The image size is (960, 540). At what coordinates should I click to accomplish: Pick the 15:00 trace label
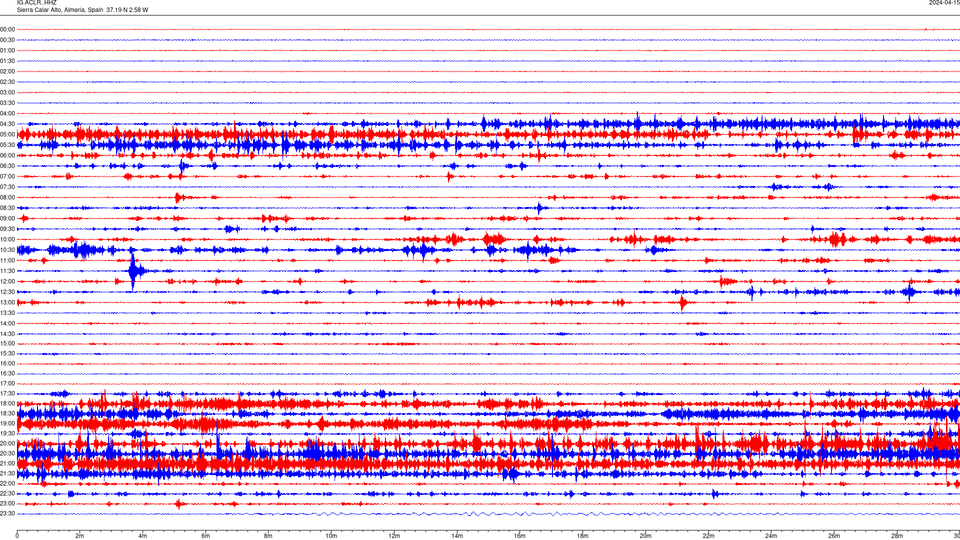(x=7, y=343)
